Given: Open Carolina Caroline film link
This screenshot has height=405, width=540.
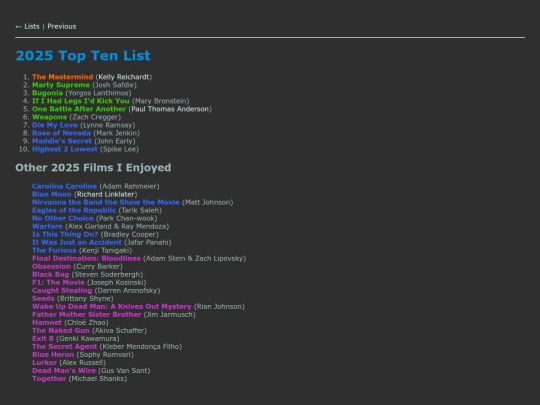Looking at the screenshot, I should point(64,186).
